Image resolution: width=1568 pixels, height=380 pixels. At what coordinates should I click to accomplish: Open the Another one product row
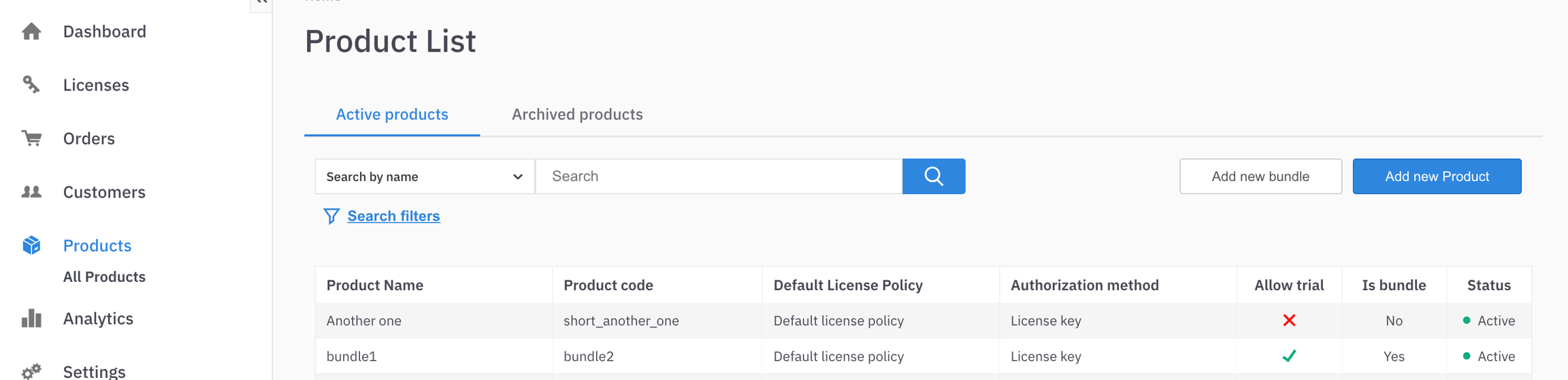[364, 321]
